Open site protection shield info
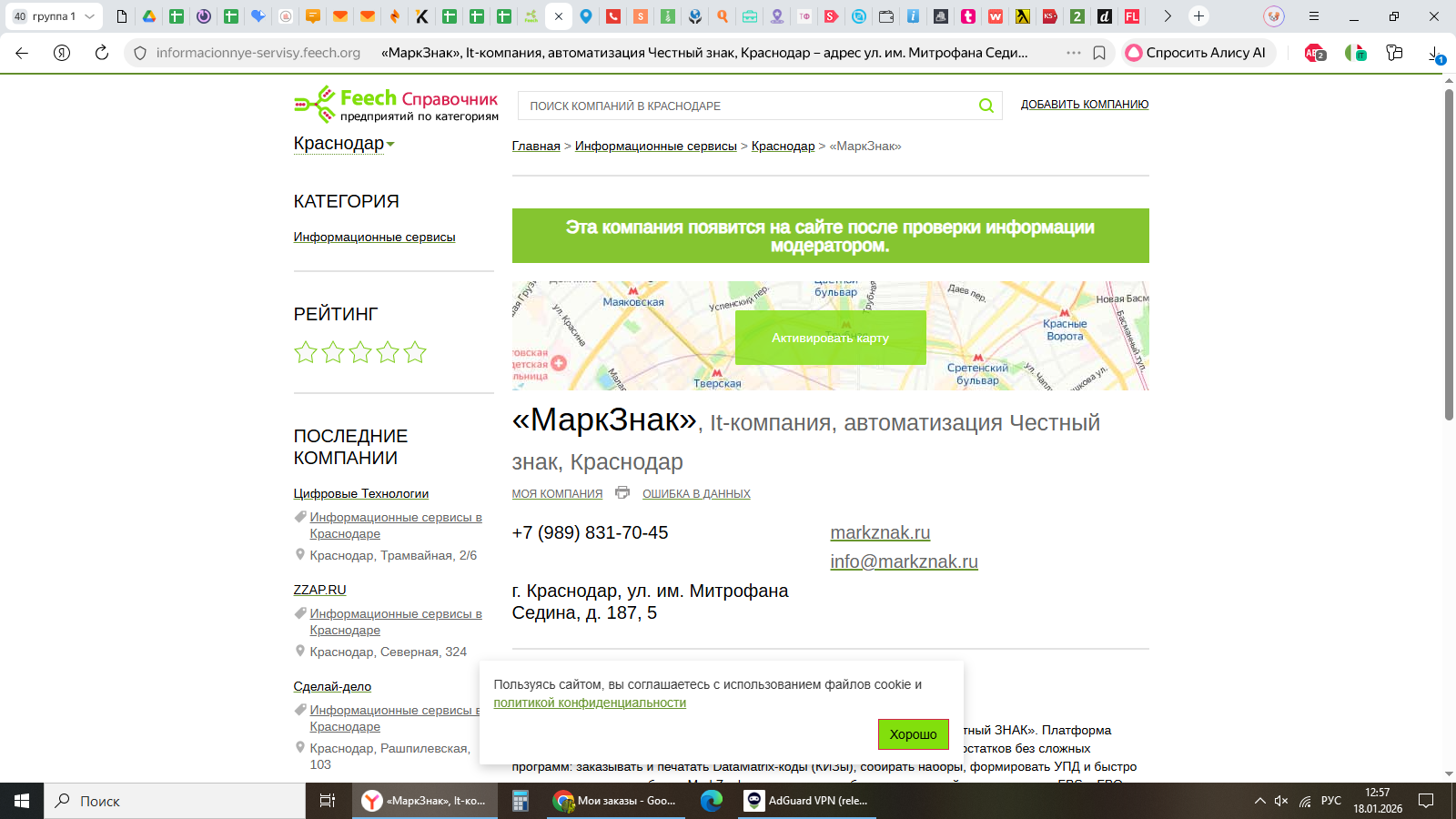 tap(140, 53)
